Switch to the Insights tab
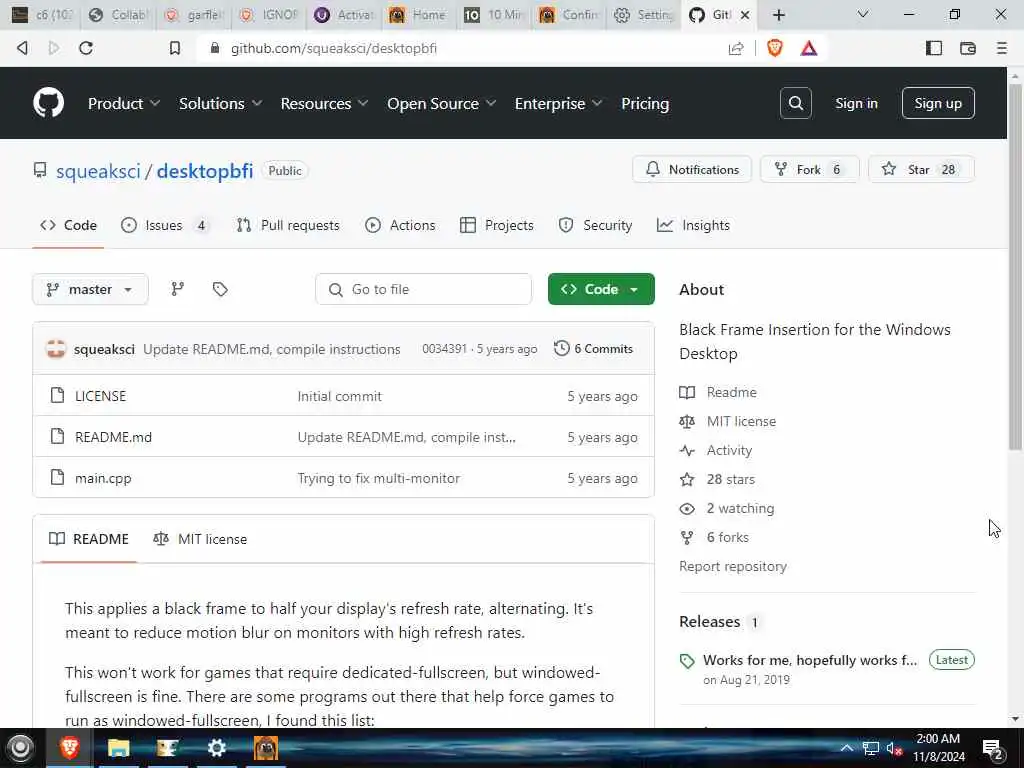Screen dimensions: 1024x768 [x=693, y=225]
